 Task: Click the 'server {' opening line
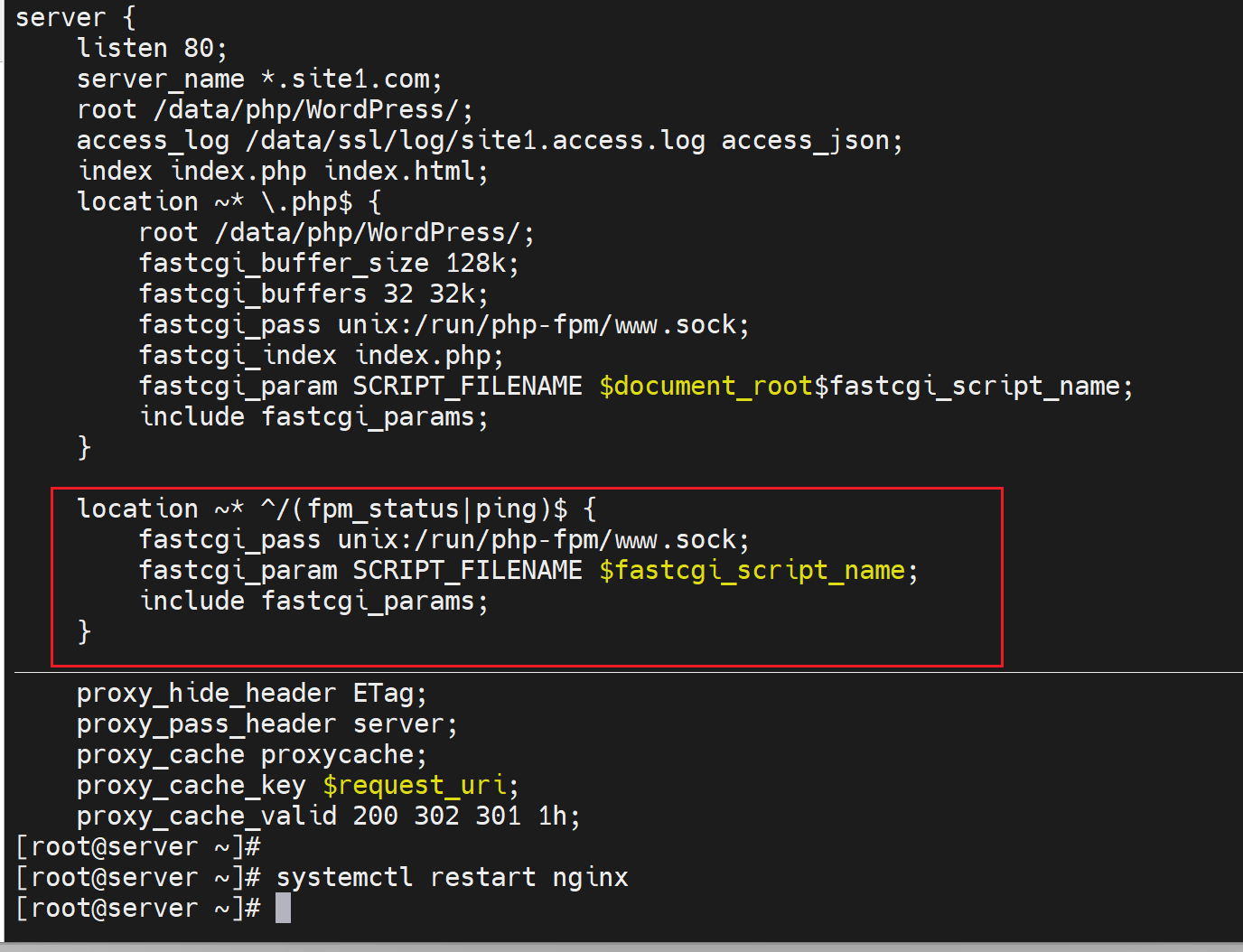[75, 17]
